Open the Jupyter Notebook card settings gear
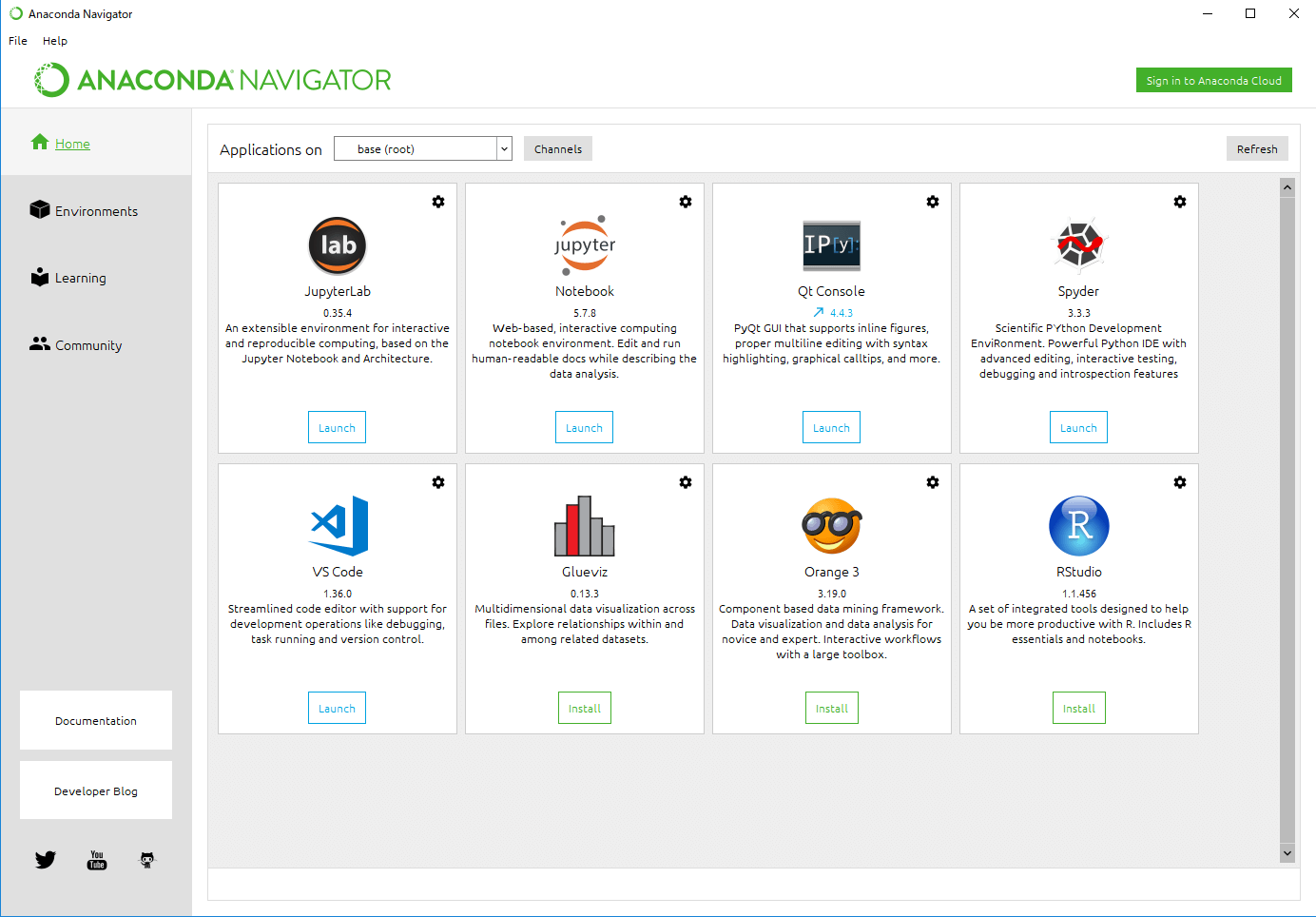Image resolution: width=1316 pixels, height=917 pixels. tap(686, 202)
